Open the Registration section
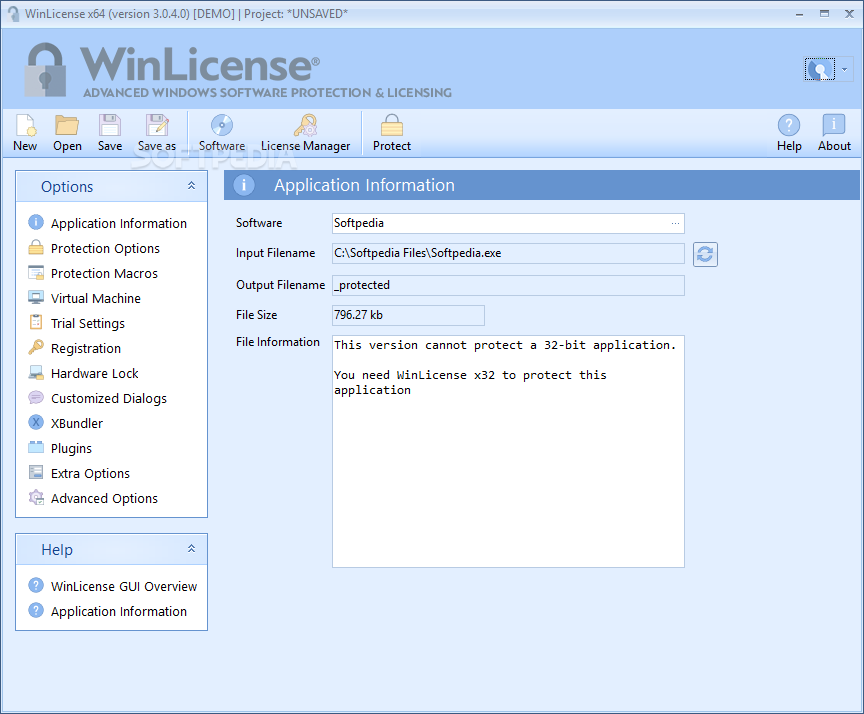The height and width of the screenshot is (714, 864). pos(86,348)
